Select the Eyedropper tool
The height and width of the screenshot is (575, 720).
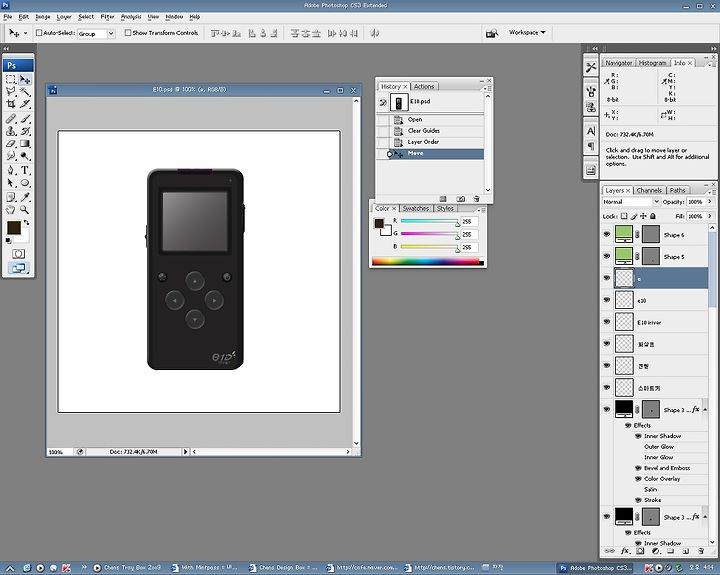click(x=25, y=197)
